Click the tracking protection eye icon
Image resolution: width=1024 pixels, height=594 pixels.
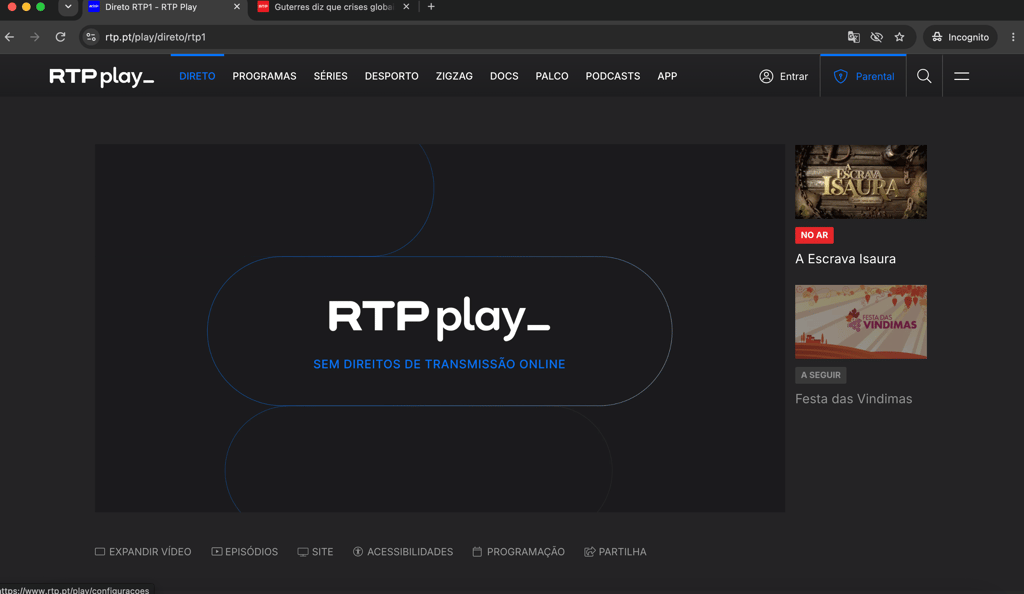coord(876,37)
